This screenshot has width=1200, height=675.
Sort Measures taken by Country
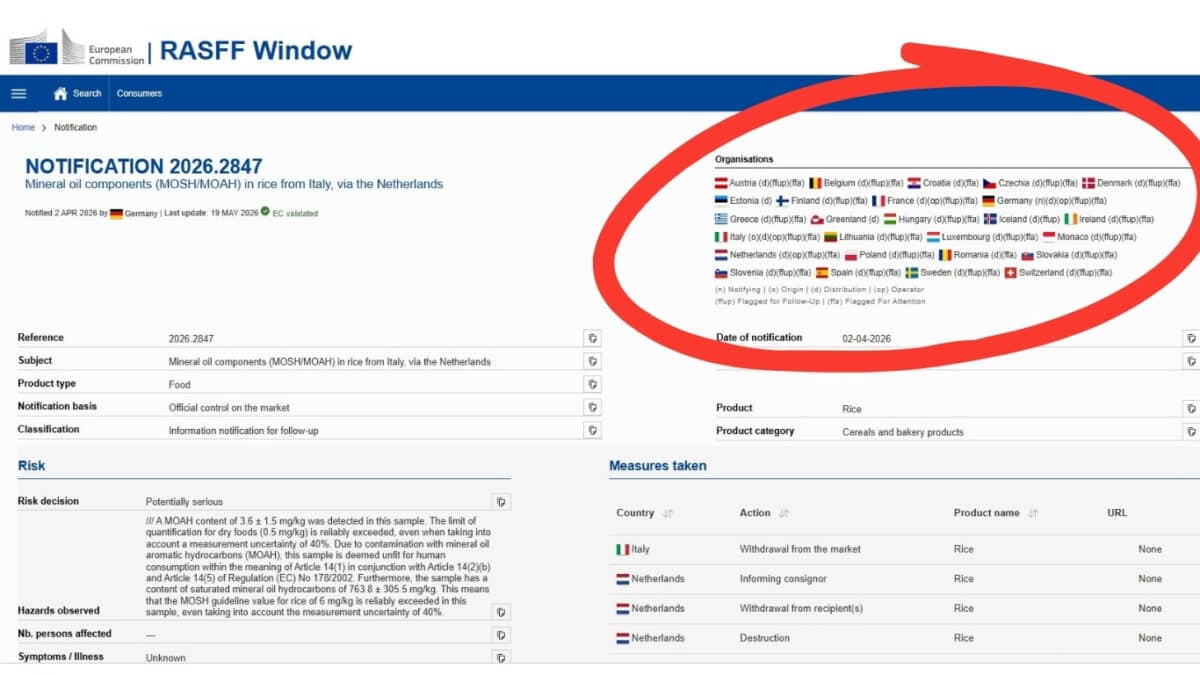[x=668, y=513]
